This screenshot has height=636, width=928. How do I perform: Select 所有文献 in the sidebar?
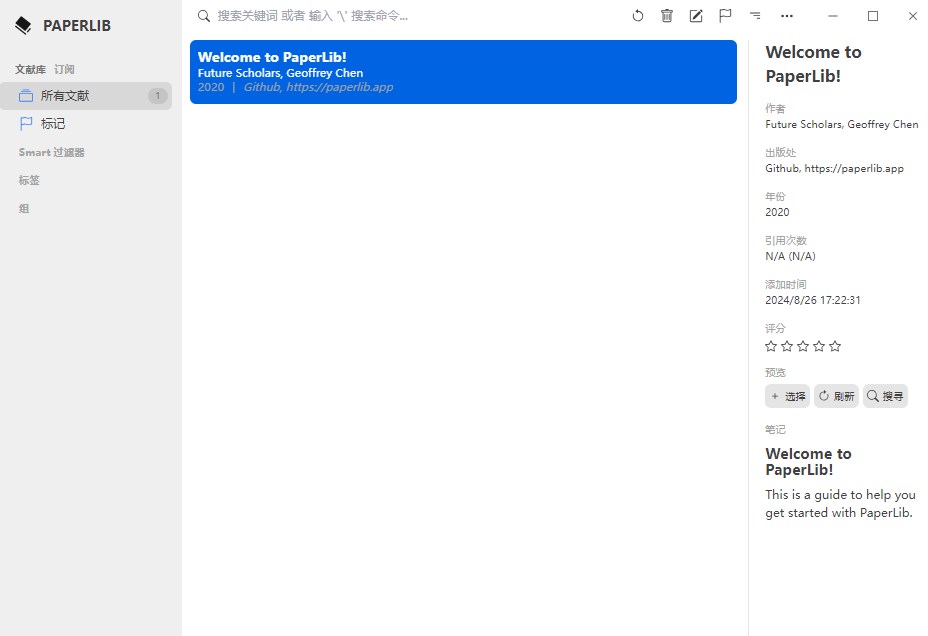point(65,96)
